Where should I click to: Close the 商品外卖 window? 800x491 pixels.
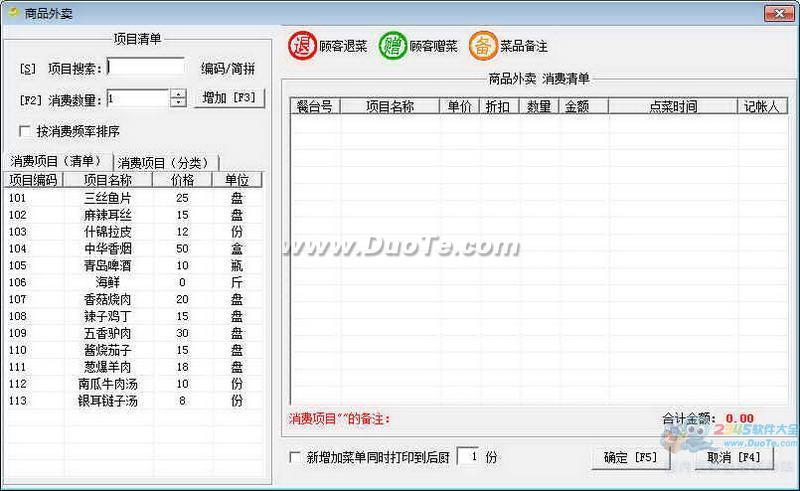point(778,13)
